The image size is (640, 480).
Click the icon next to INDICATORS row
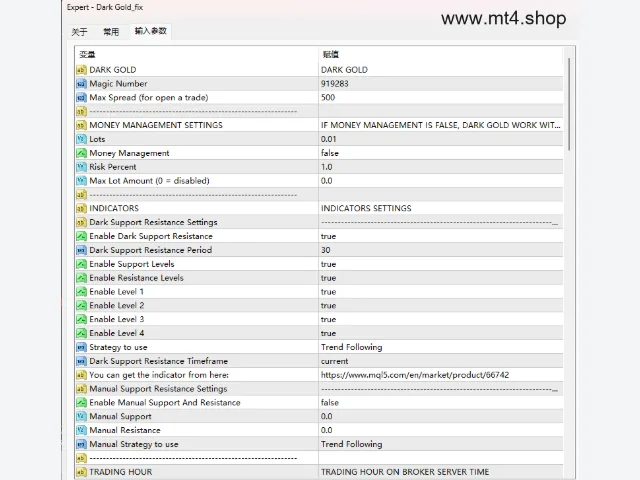point(81,209)
